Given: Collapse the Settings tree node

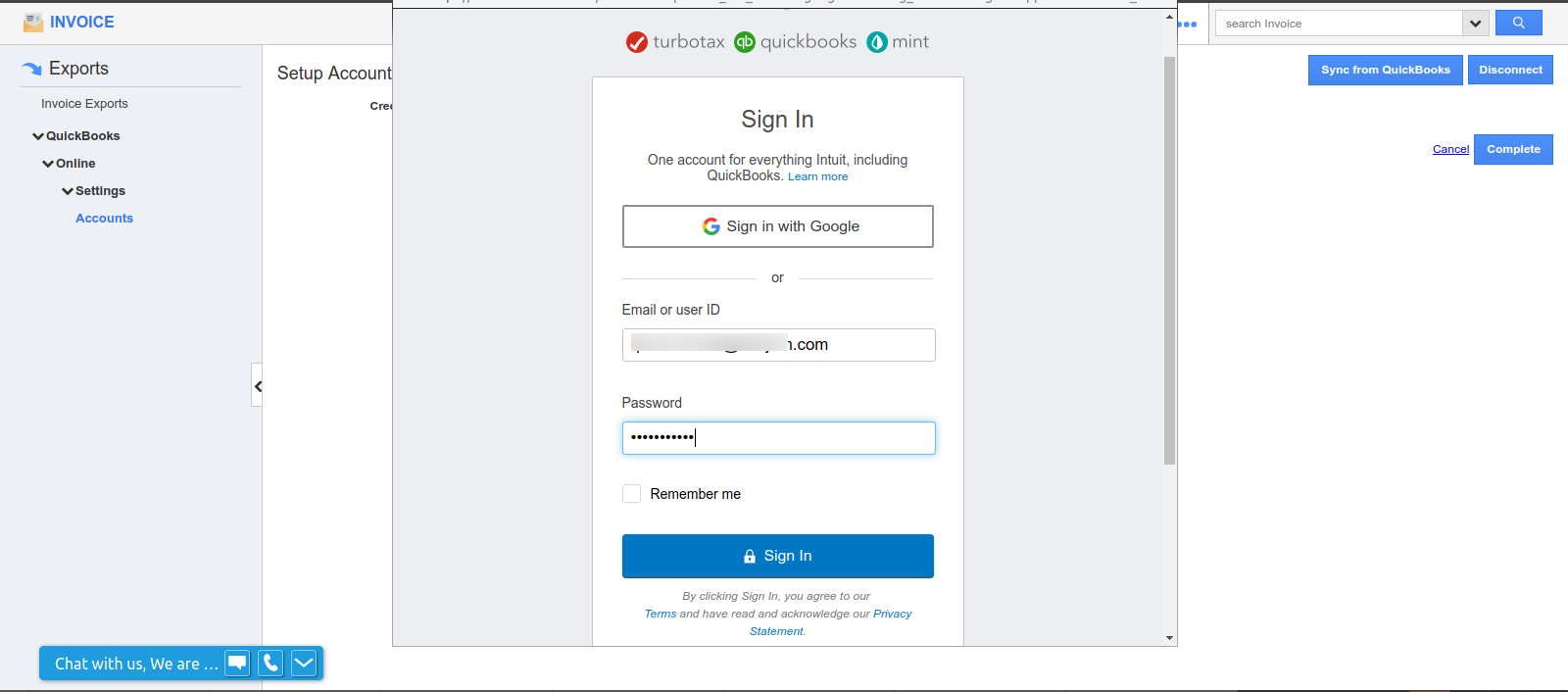Looking at the screenshot, I should pos(67,191).
